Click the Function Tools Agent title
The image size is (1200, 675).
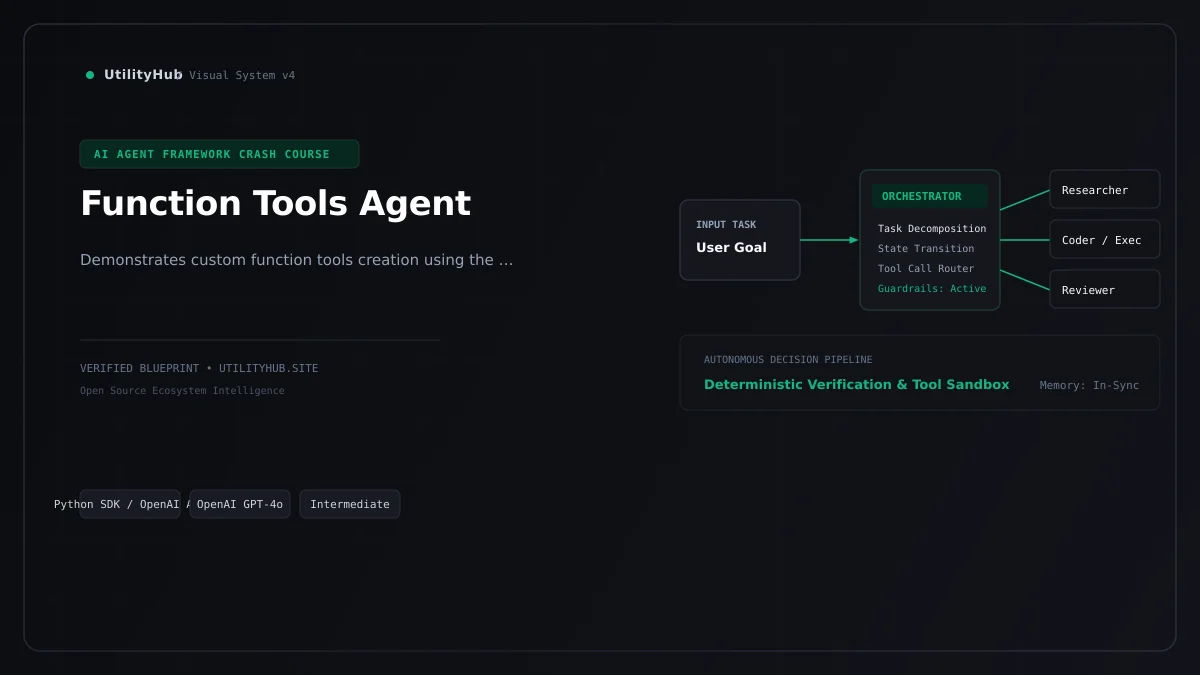point(275,203)
